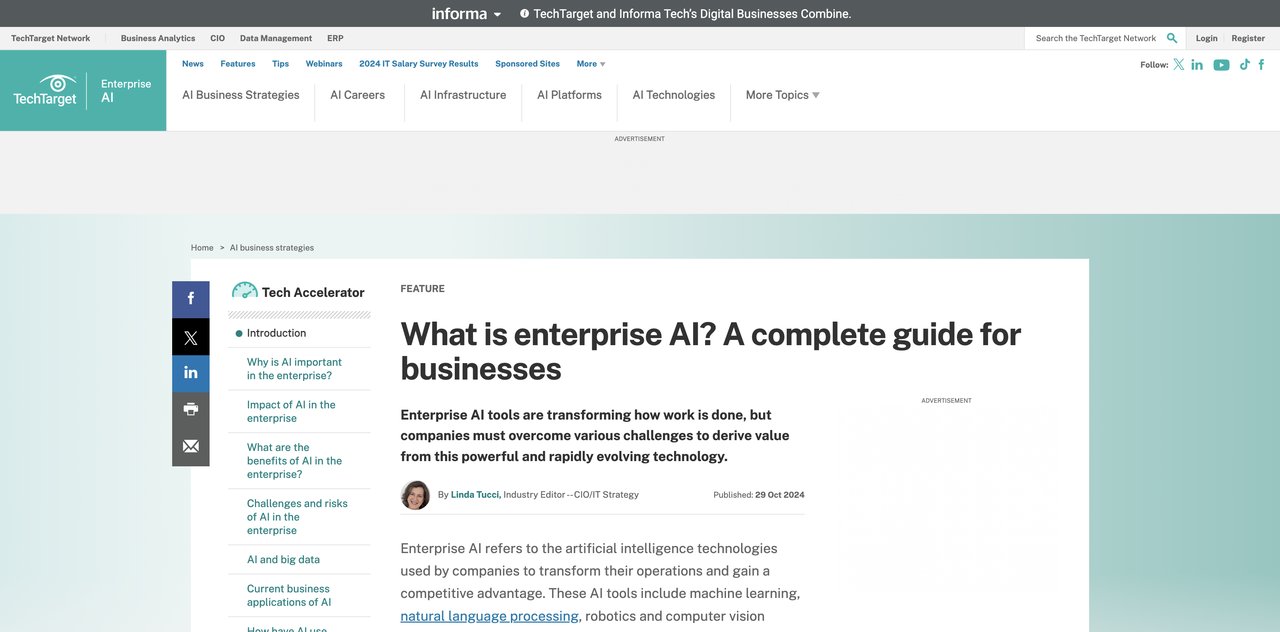
Task: Click the search magnifier icon
Action: (x=1172, y=38)
